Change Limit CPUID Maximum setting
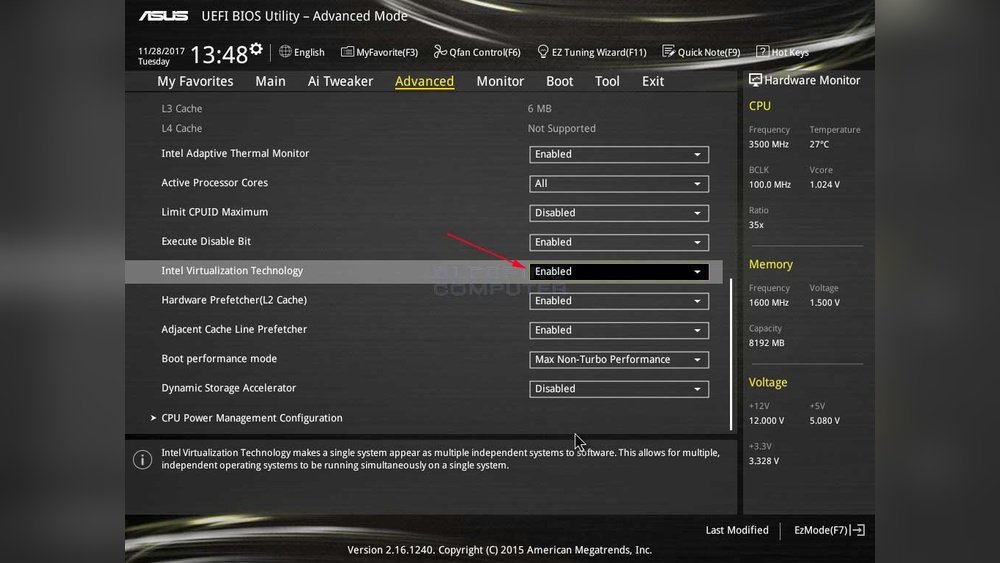This screenshot has height=563, width=1000. tap(618, 213)
